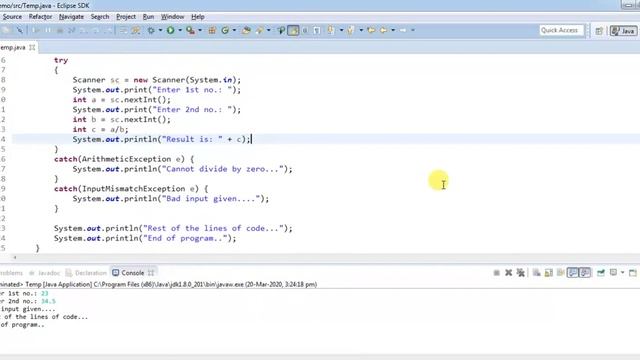Open the Project menu
Image resolution: width=640 pixels, height=360 pixels.
point(126,17)
